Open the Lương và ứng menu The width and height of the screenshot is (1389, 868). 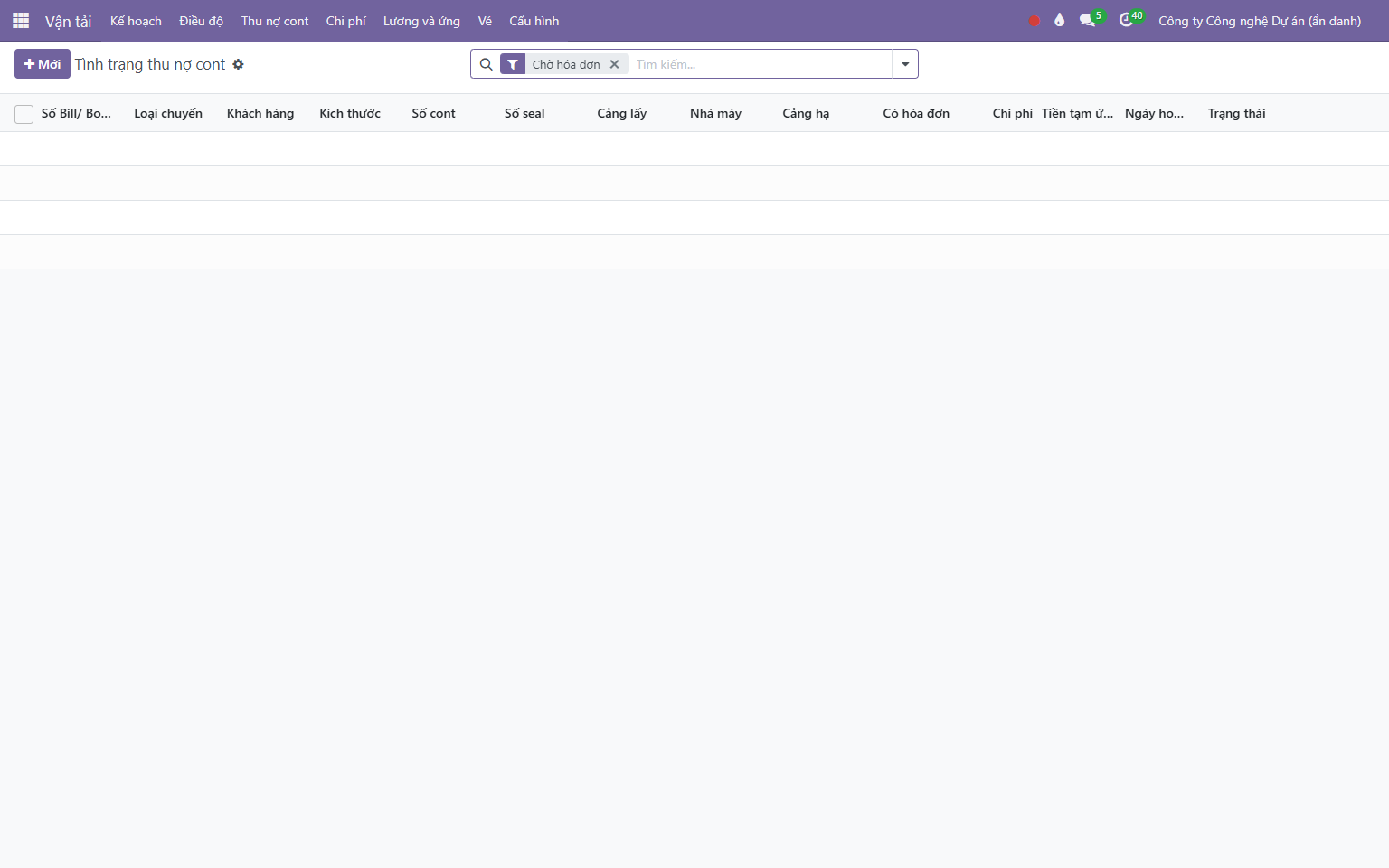tap(421, 21)
